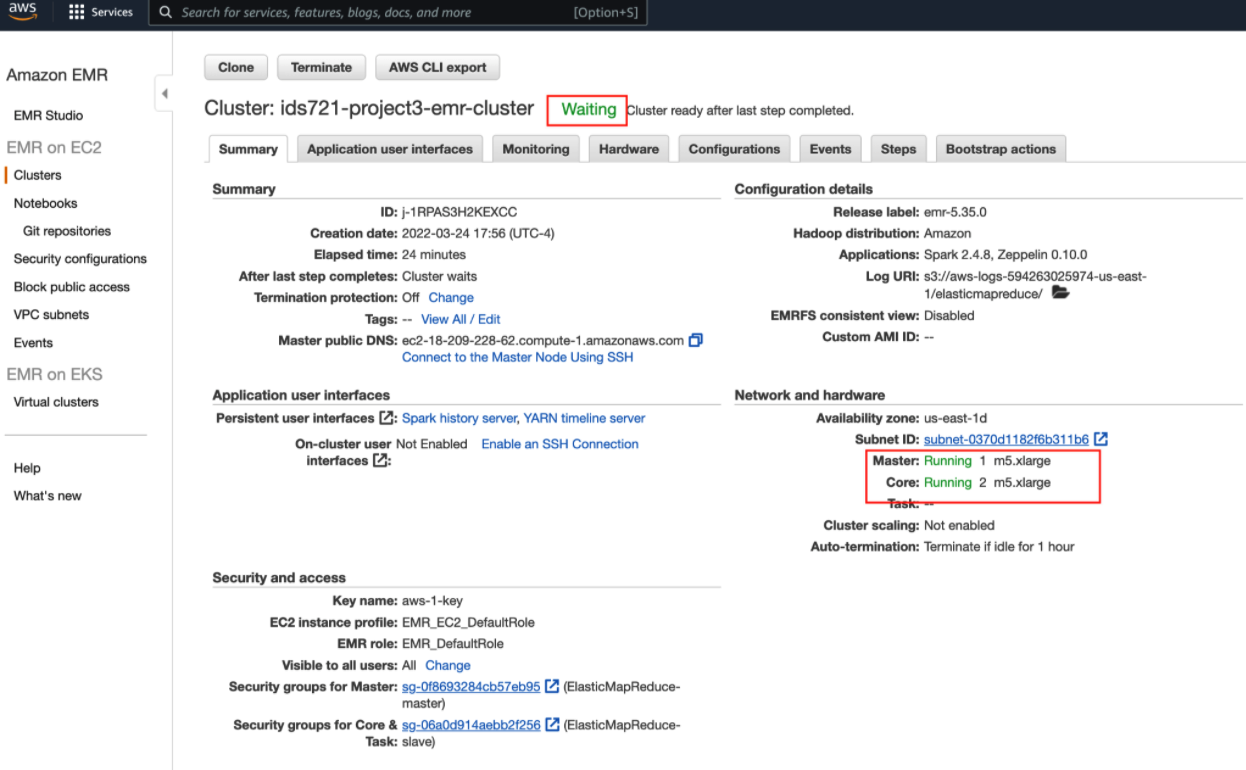Click Change next to Termination protection
1246x770 pixels.
click(451, 297)
